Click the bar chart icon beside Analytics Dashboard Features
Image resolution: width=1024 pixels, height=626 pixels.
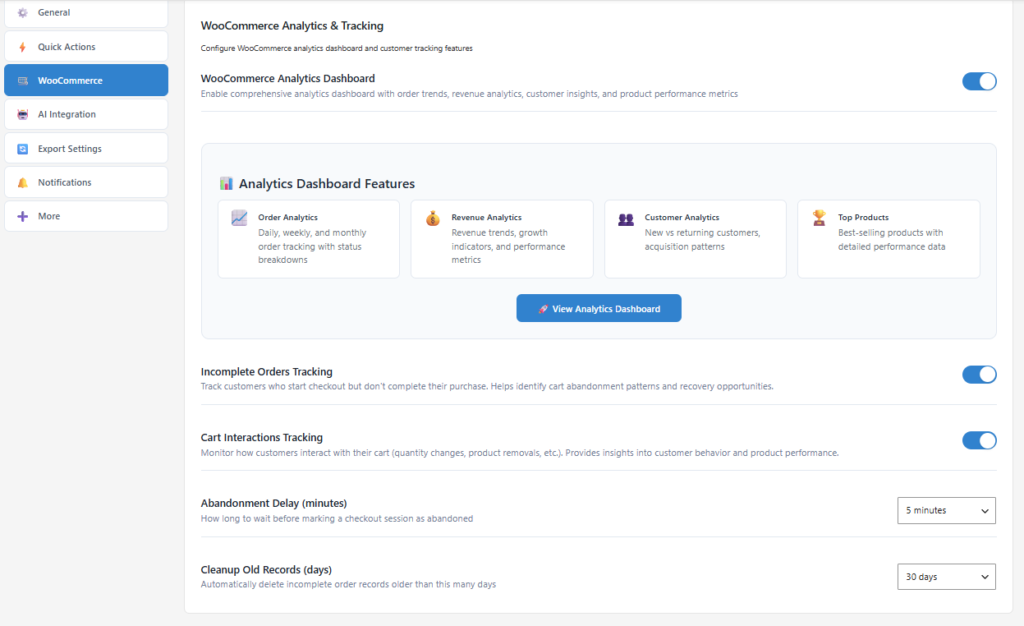pyautogui.click(x=226, y=183)
